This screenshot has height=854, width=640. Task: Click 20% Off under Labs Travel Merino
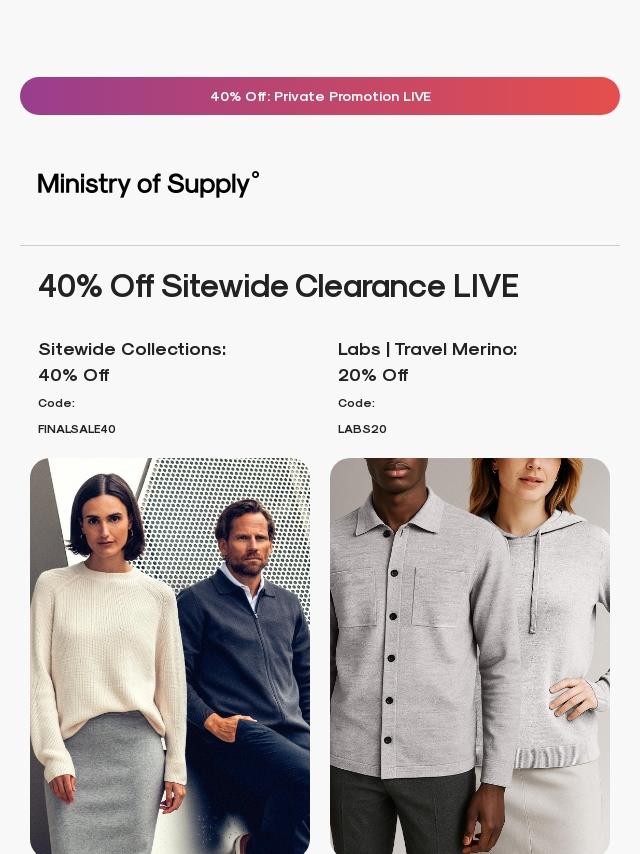coord(373,375)
